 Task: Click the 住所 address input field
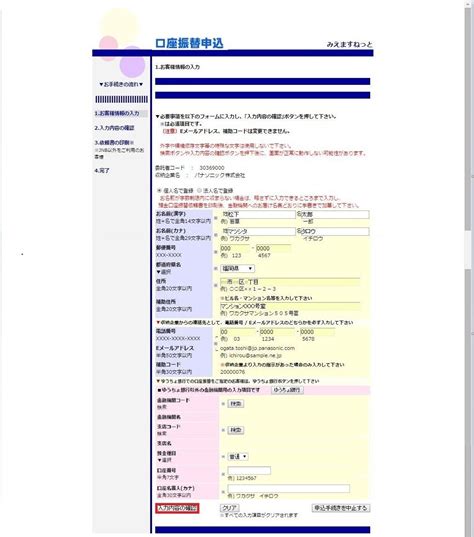click(290, 282)
